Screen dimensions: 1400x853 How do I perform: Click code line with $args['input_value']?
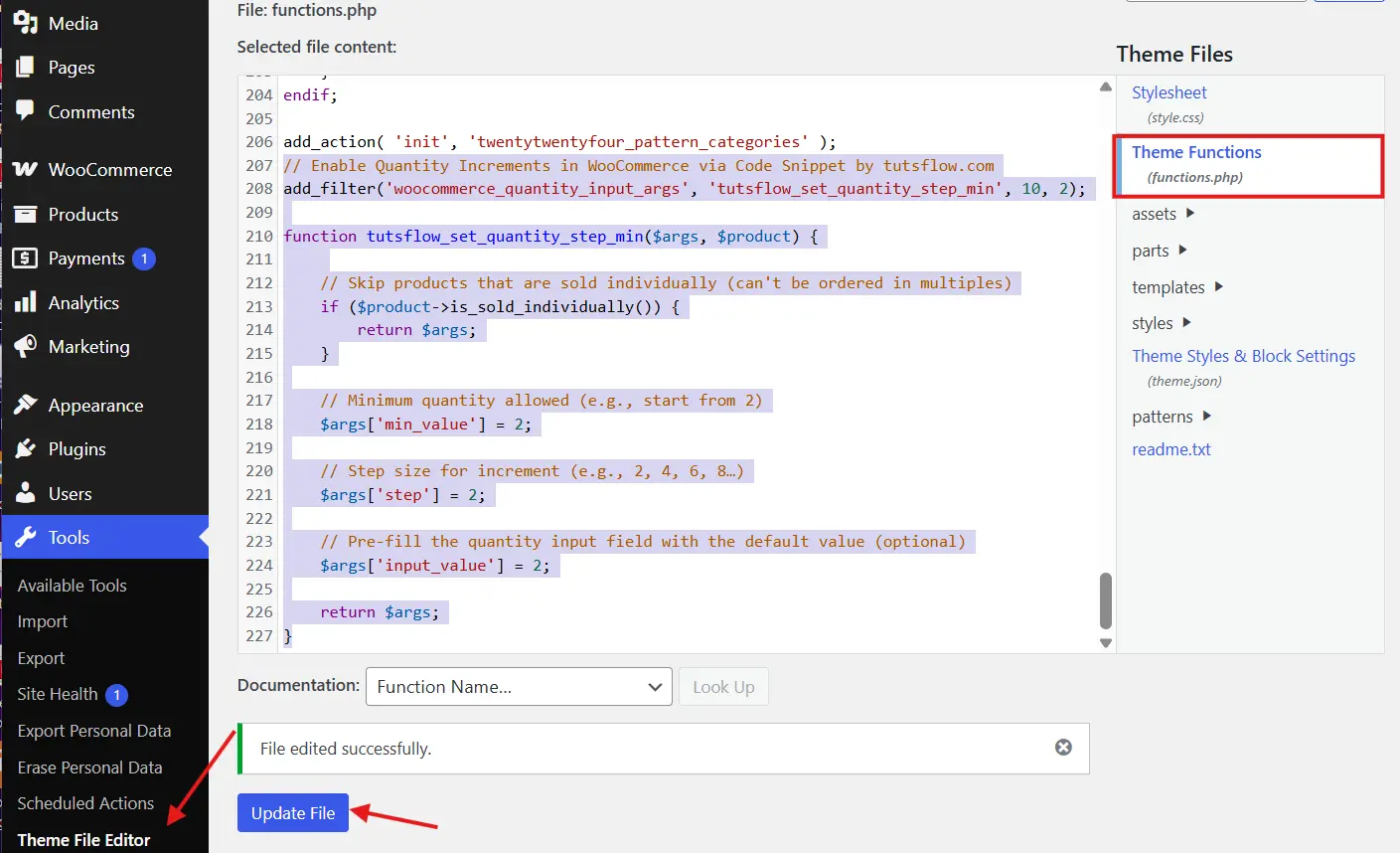434,566
